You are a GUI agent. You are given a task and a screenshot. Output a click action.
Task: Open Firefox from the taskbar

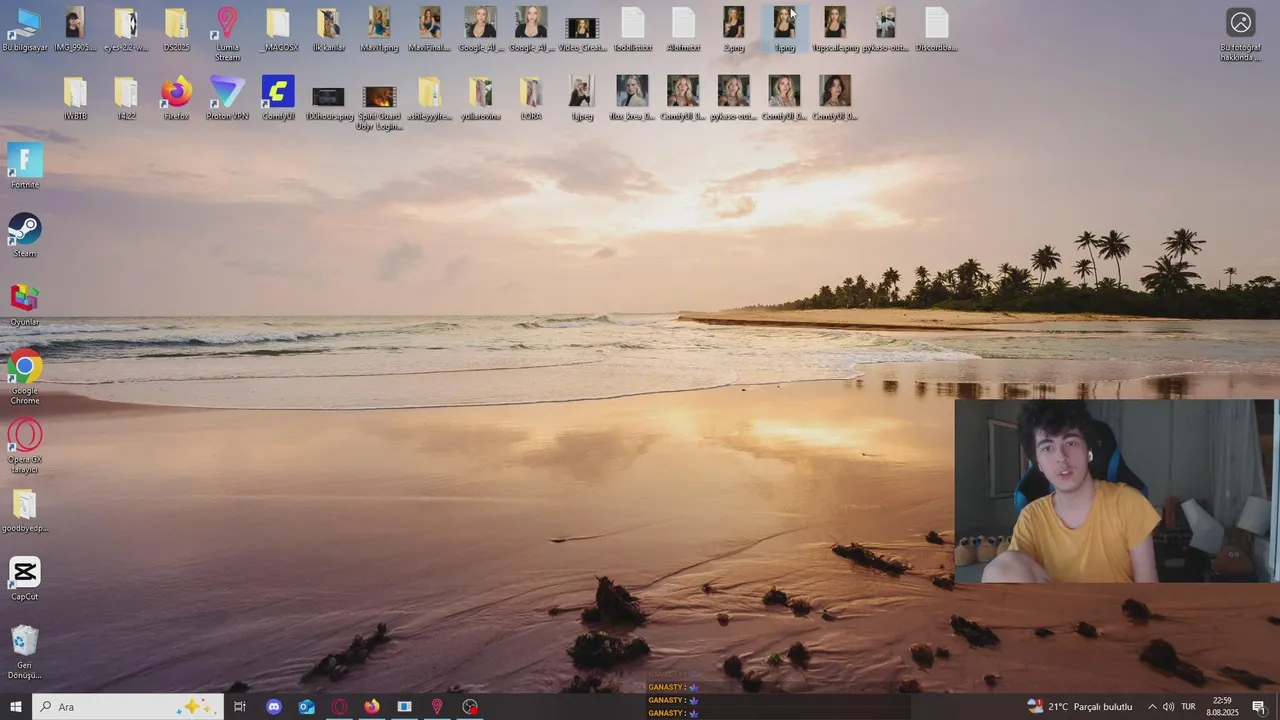(x=372, y=707)
